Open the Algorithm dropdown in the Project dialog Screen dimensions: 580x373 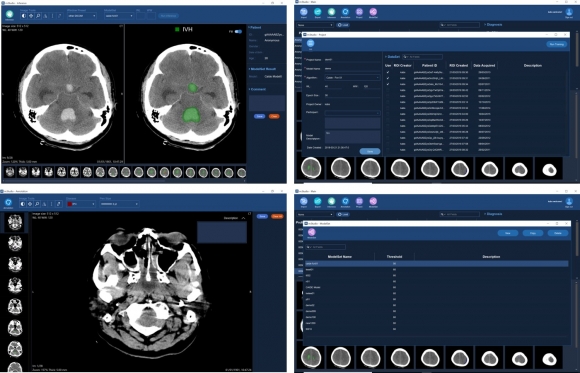click(352, 78)
